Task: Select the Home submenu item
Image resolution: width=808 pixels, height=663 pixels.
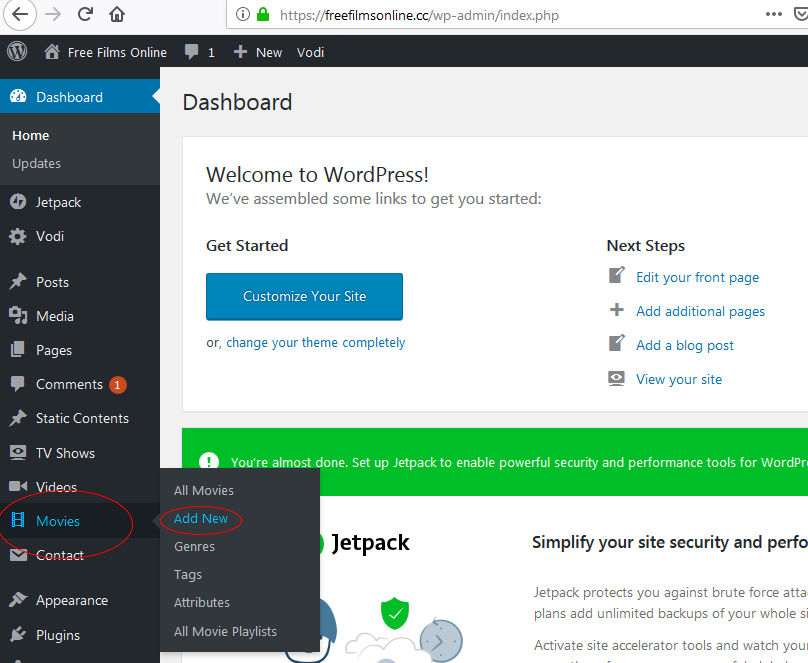Action: coord(30,135)
